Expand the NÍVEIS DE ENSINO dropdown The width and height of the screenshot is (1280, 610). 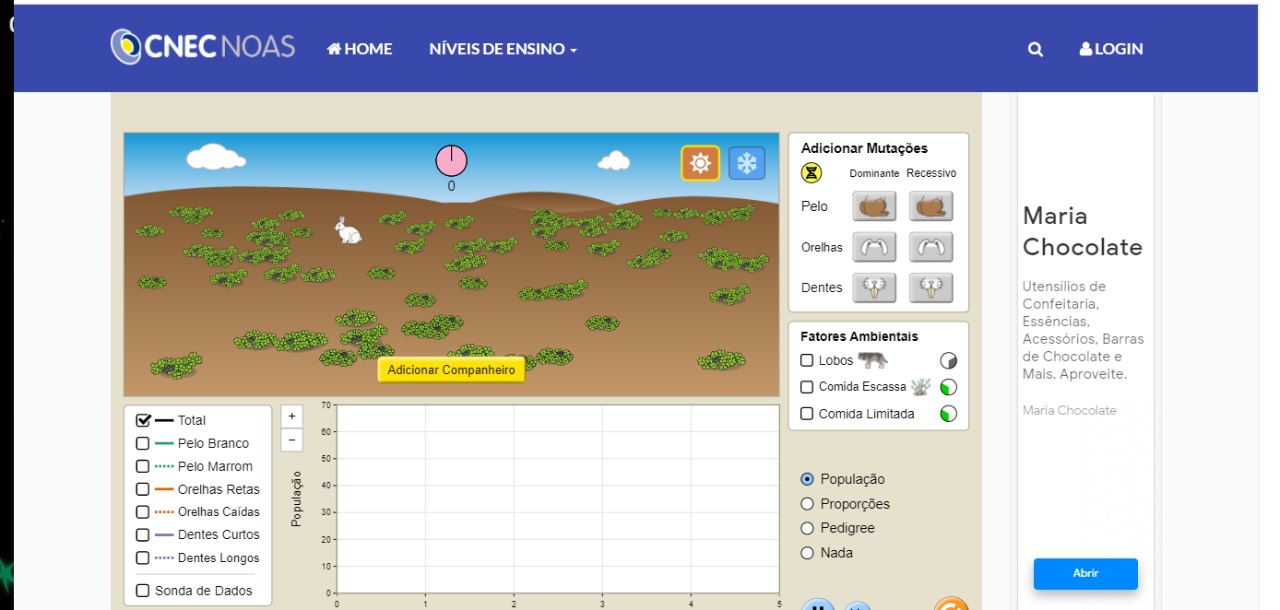[x=503, y=49]
